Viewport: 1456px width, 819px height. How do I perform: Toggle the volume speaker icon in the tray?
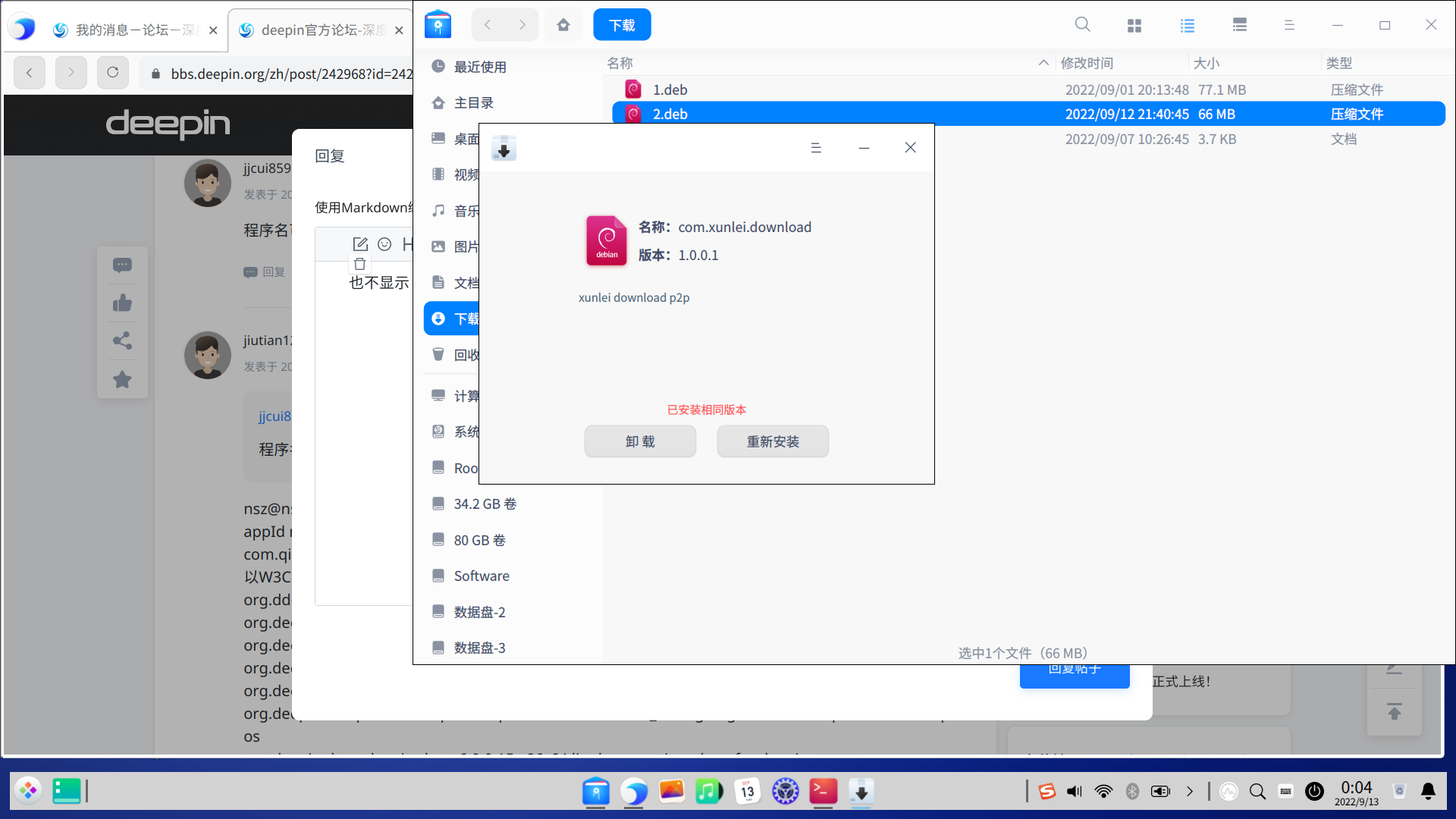pyautogui.click(x=1075, y=792)
